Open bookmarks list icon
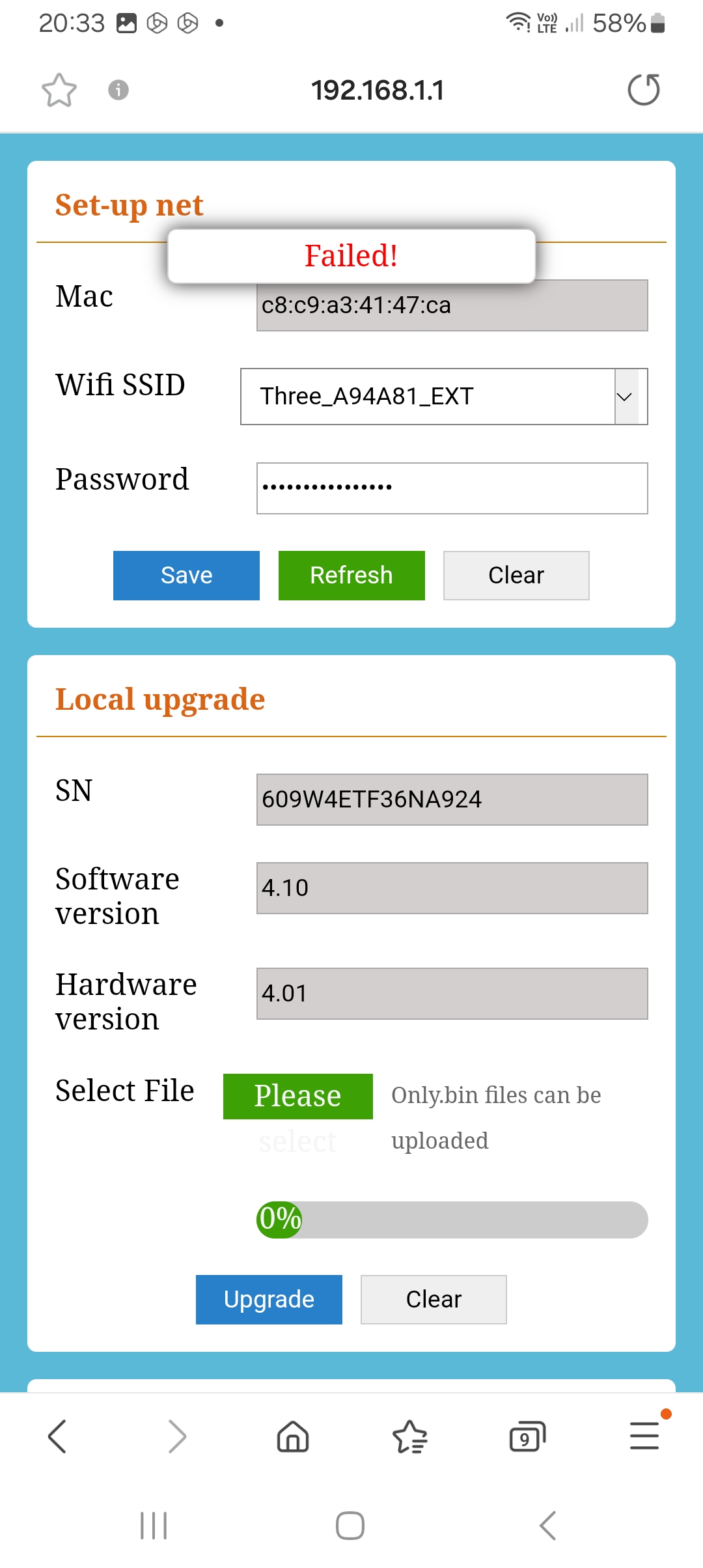703x1568 pixels. click(x=410, y=1436)
